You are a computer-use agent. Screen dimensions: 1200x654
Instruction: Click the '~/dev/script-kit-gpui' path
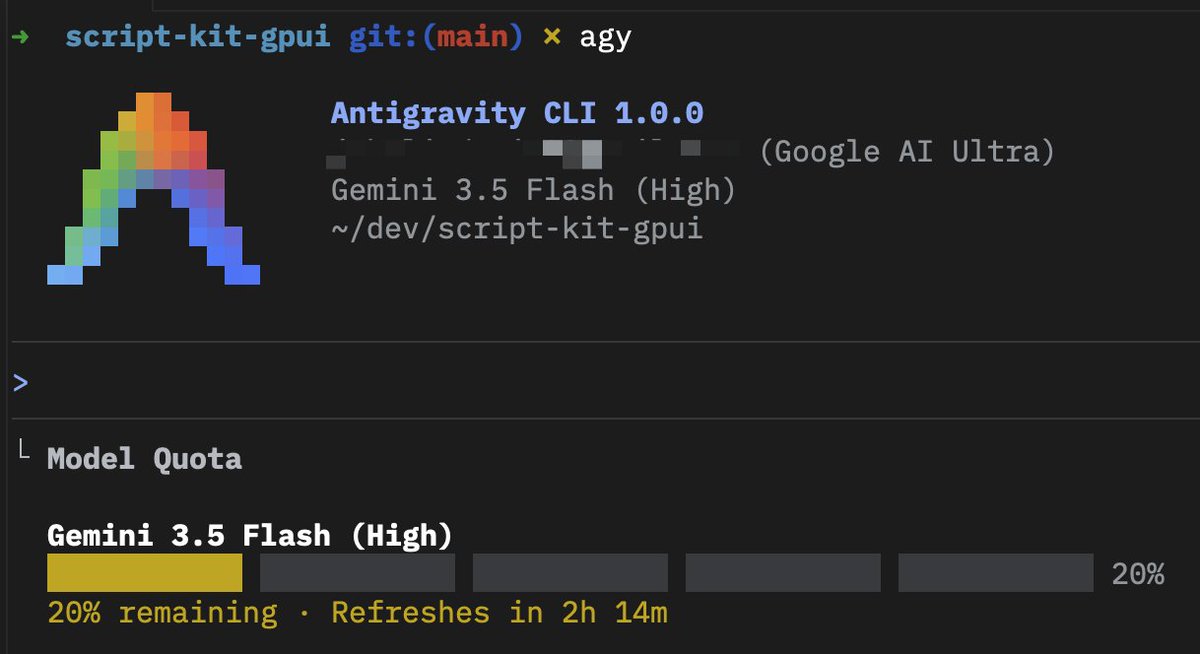517,228
